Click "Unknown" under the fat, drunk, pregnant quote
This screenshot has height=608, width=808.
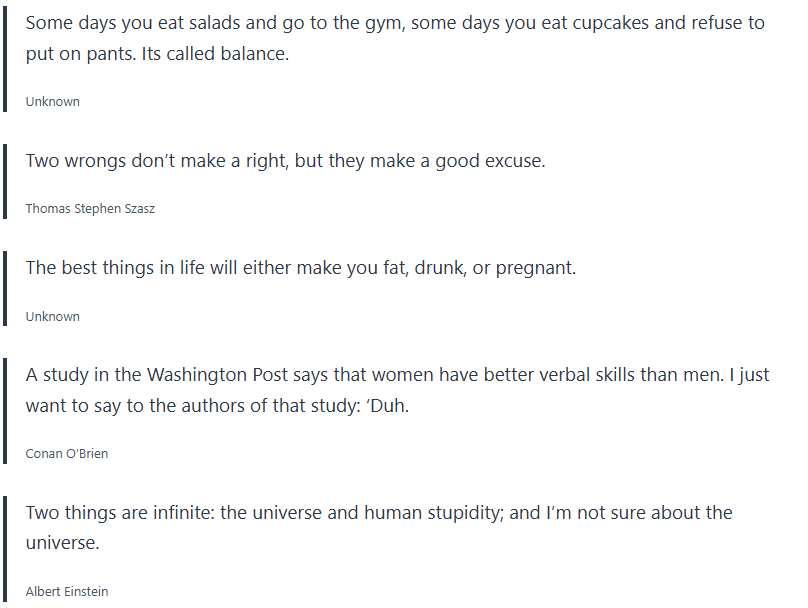[53, 317]
